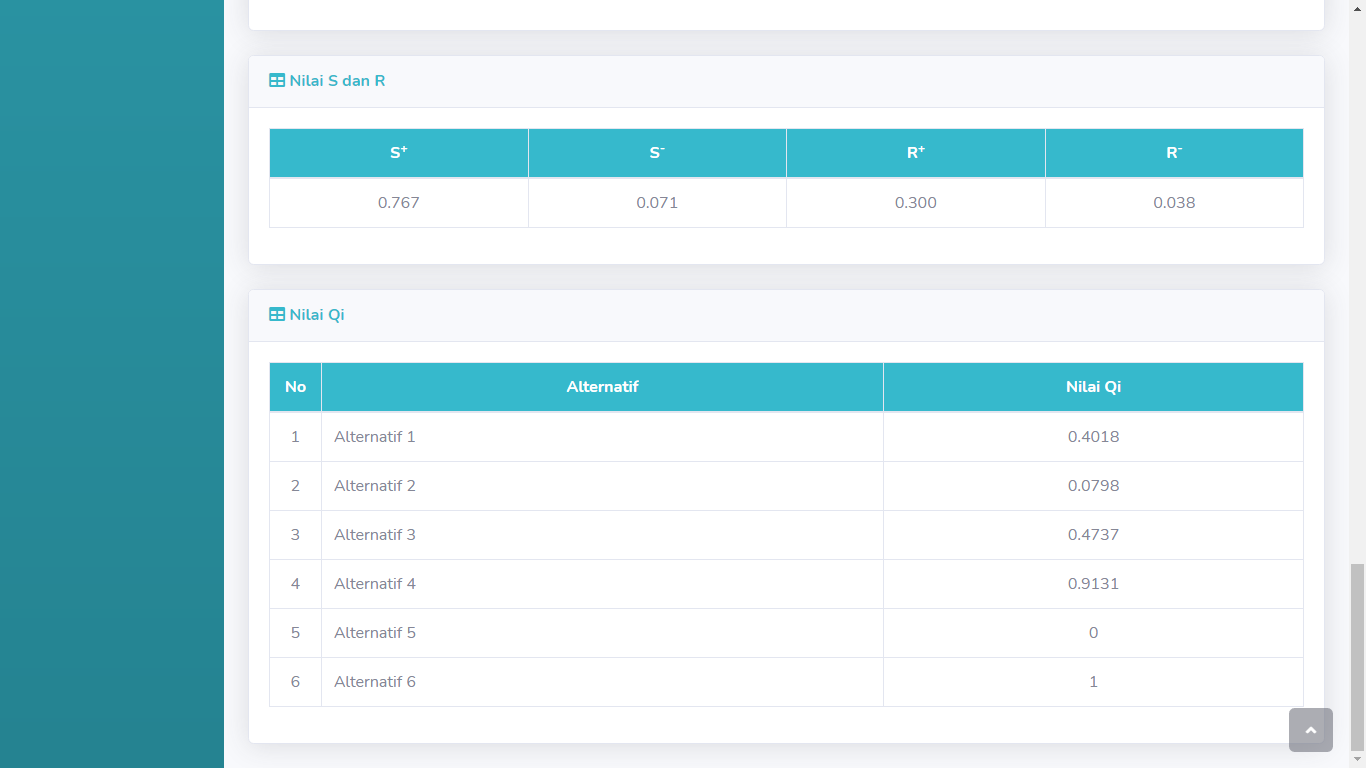Image resolution: width=1366 pixels, height=768 pixels.
Task: Click the table icon beside Nilai S dan R
Action: pyautogui.click(x=277, y=80)
